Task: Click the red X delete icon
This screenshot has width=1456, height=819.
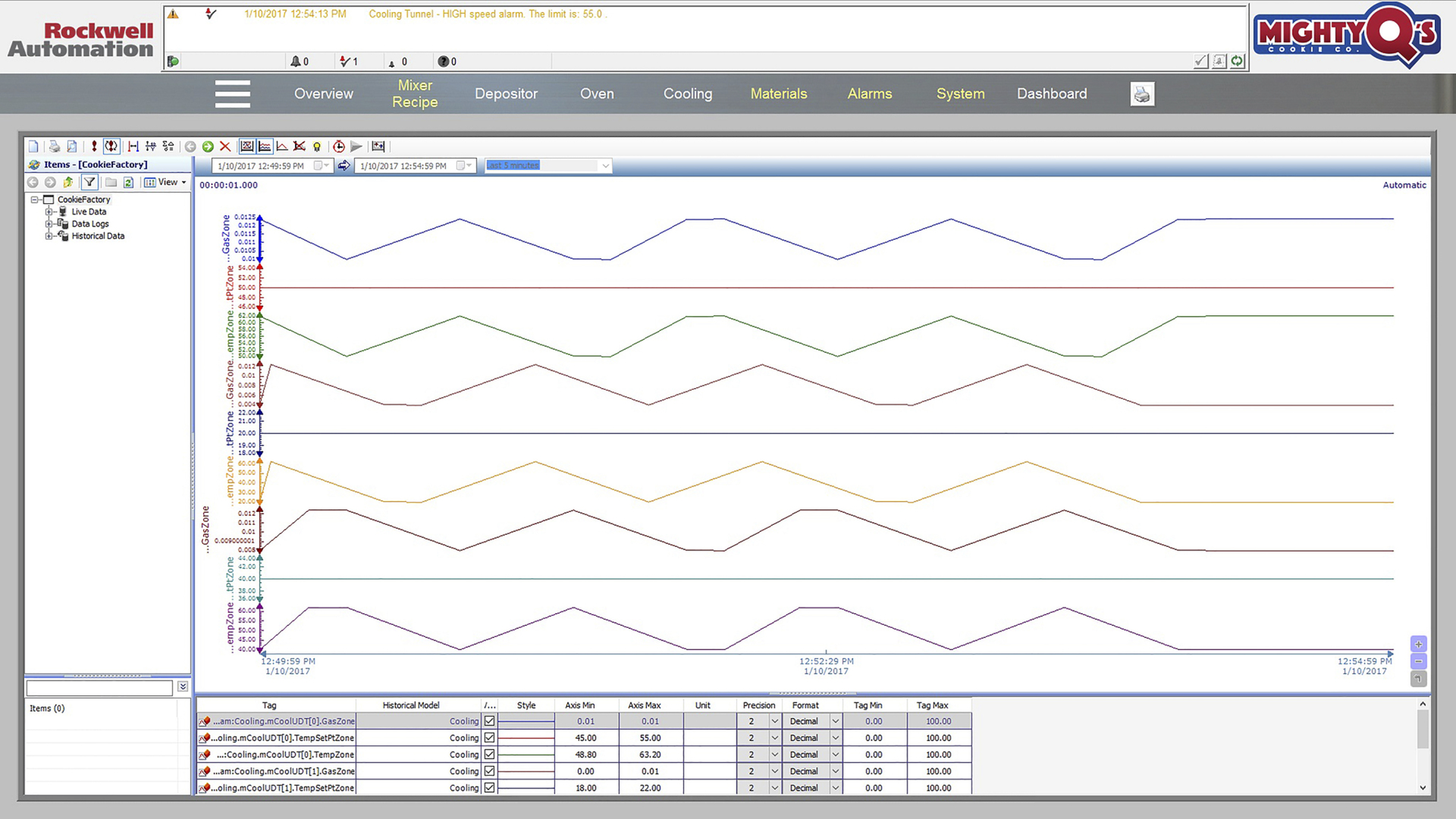Action: pos(225,146)
